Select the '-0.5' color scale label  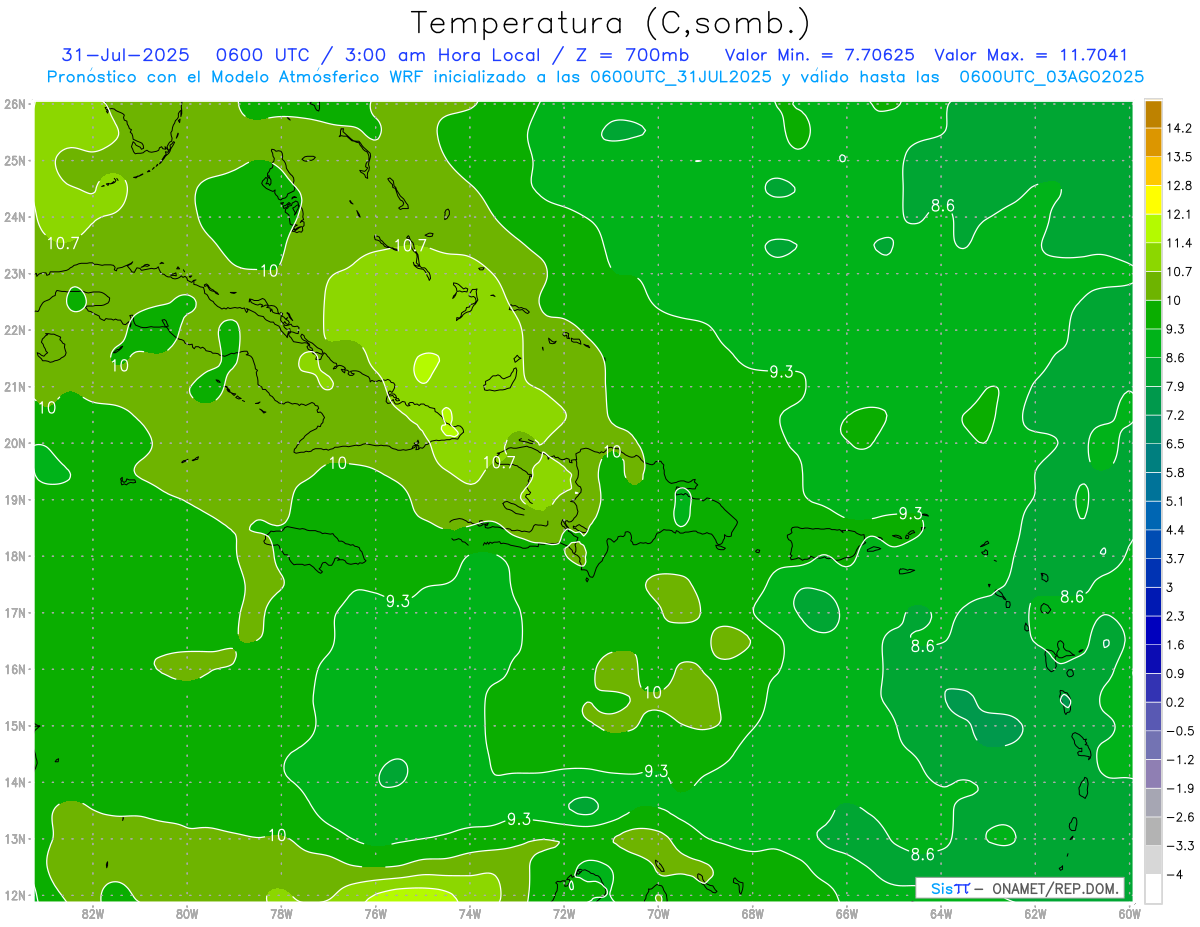coord(1179,731)
